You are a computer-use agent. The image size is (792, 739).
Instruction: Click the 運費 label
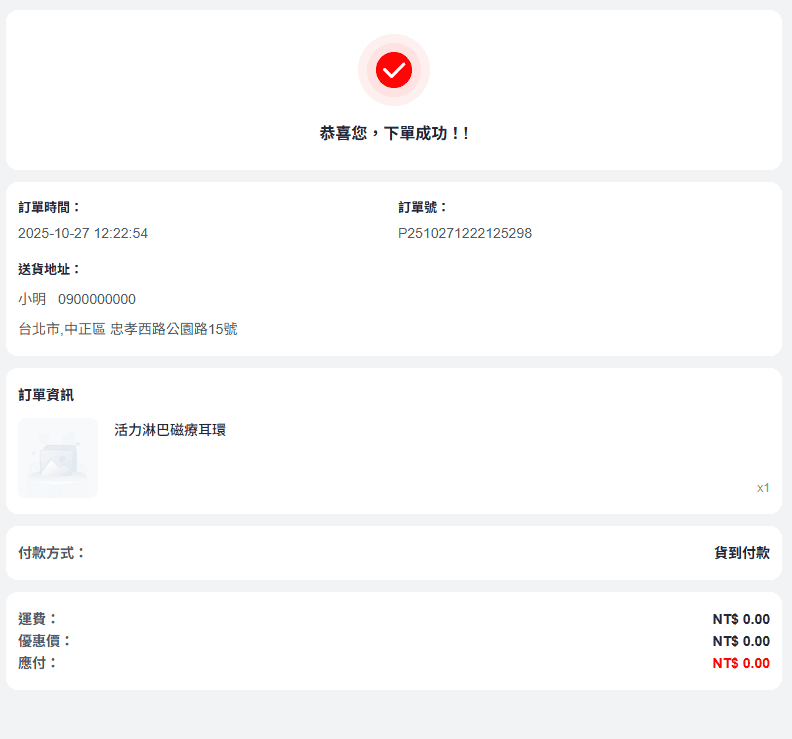pos(38,619)
